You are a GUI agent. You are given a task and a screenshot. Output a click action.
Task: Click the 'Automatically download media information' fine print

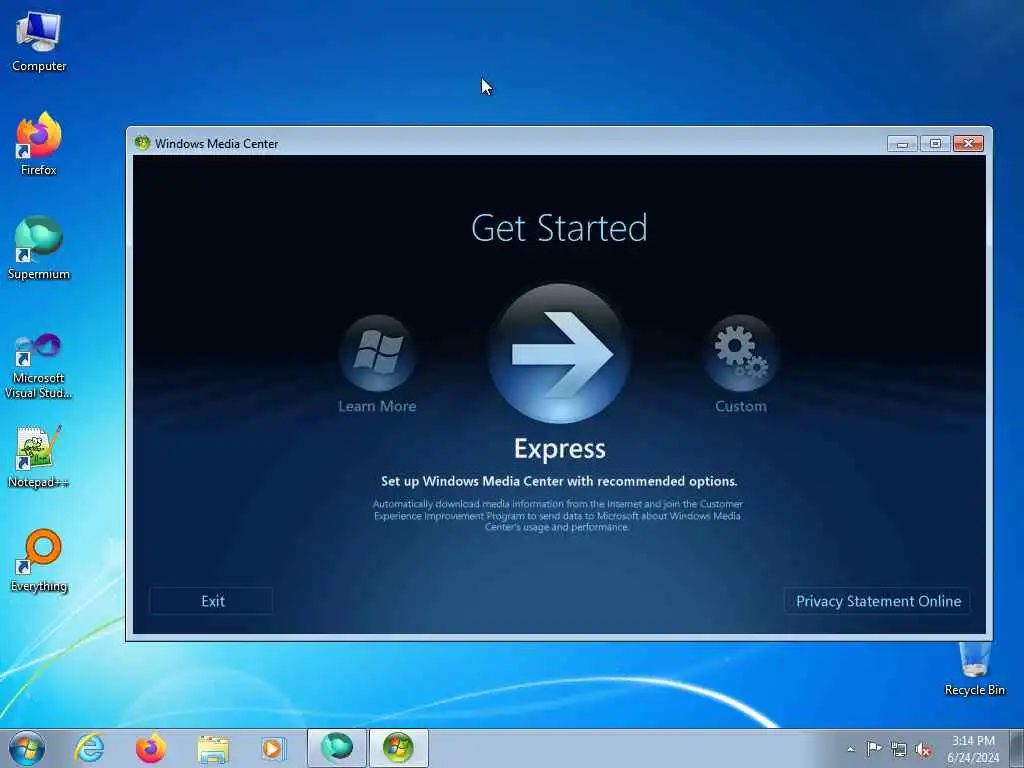tap(557, 515)
